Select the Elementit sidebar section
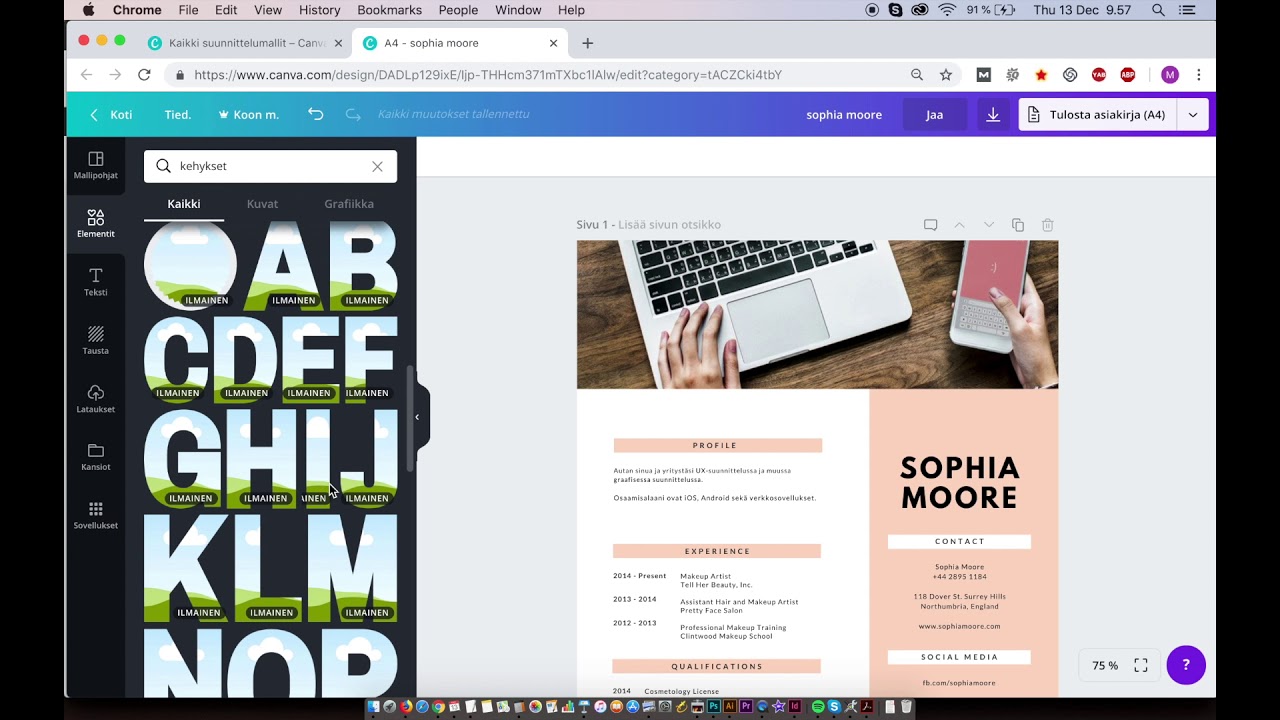Screen dimensions: 1280x720 click(x=95, y=224)
